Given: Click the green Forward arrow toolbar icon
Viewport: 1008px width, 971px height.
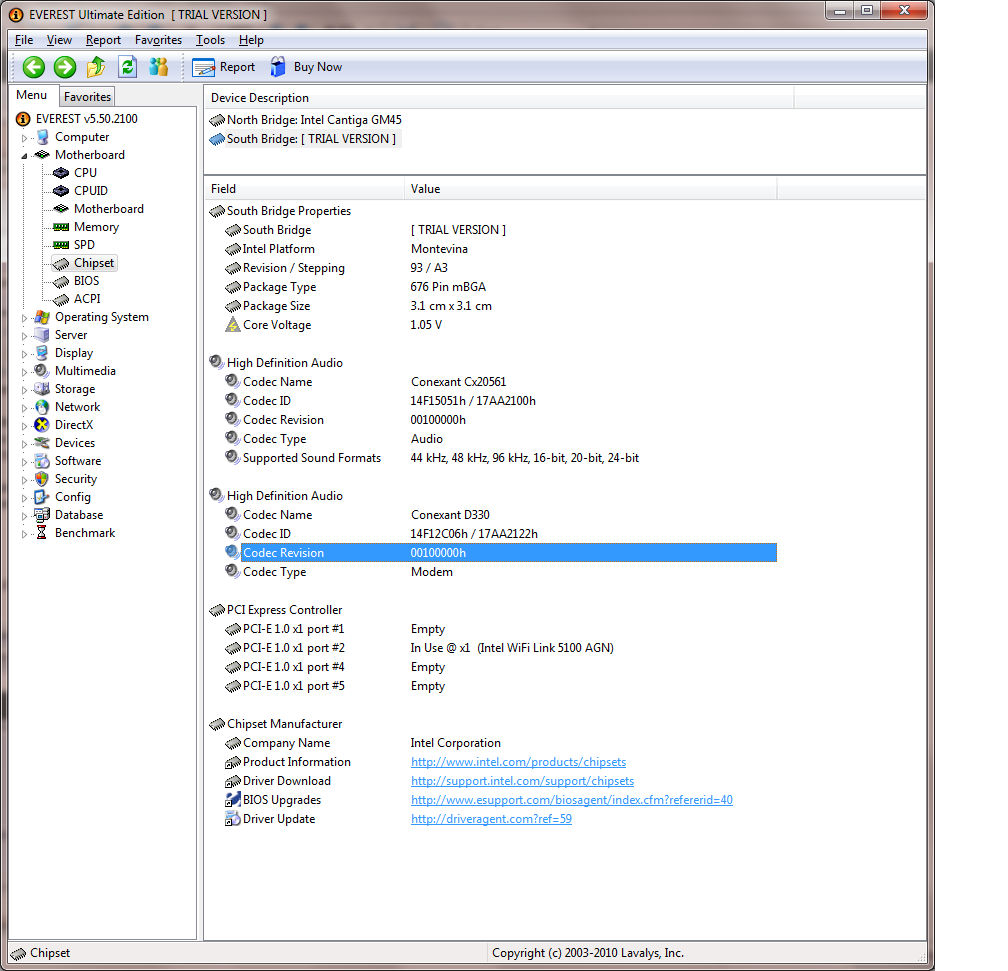Looking at the screenshot, I should (x=64, y=67).
